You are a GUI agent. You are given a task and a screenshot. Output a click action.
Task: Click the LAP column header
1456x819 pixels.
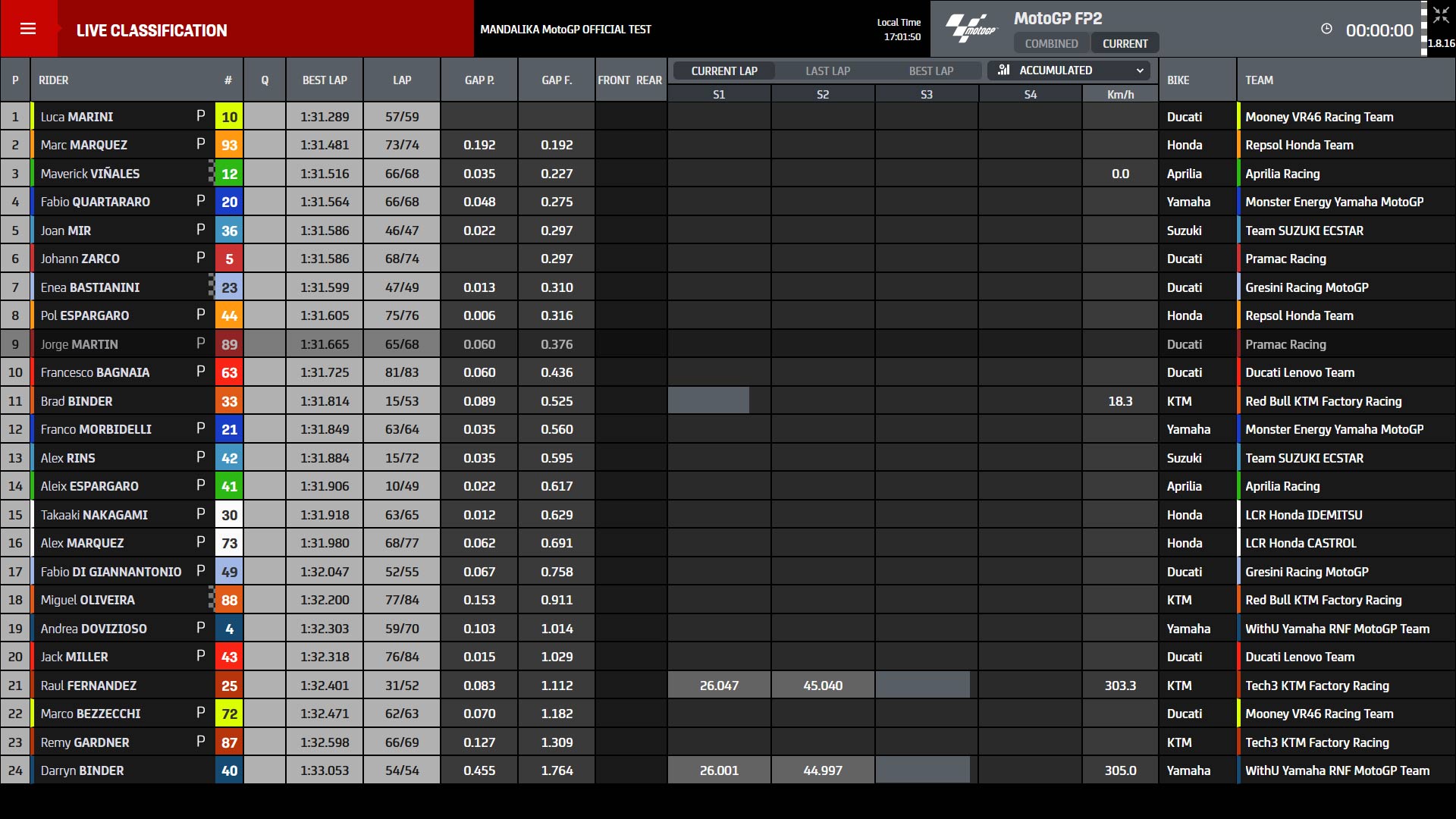(402, 80)
